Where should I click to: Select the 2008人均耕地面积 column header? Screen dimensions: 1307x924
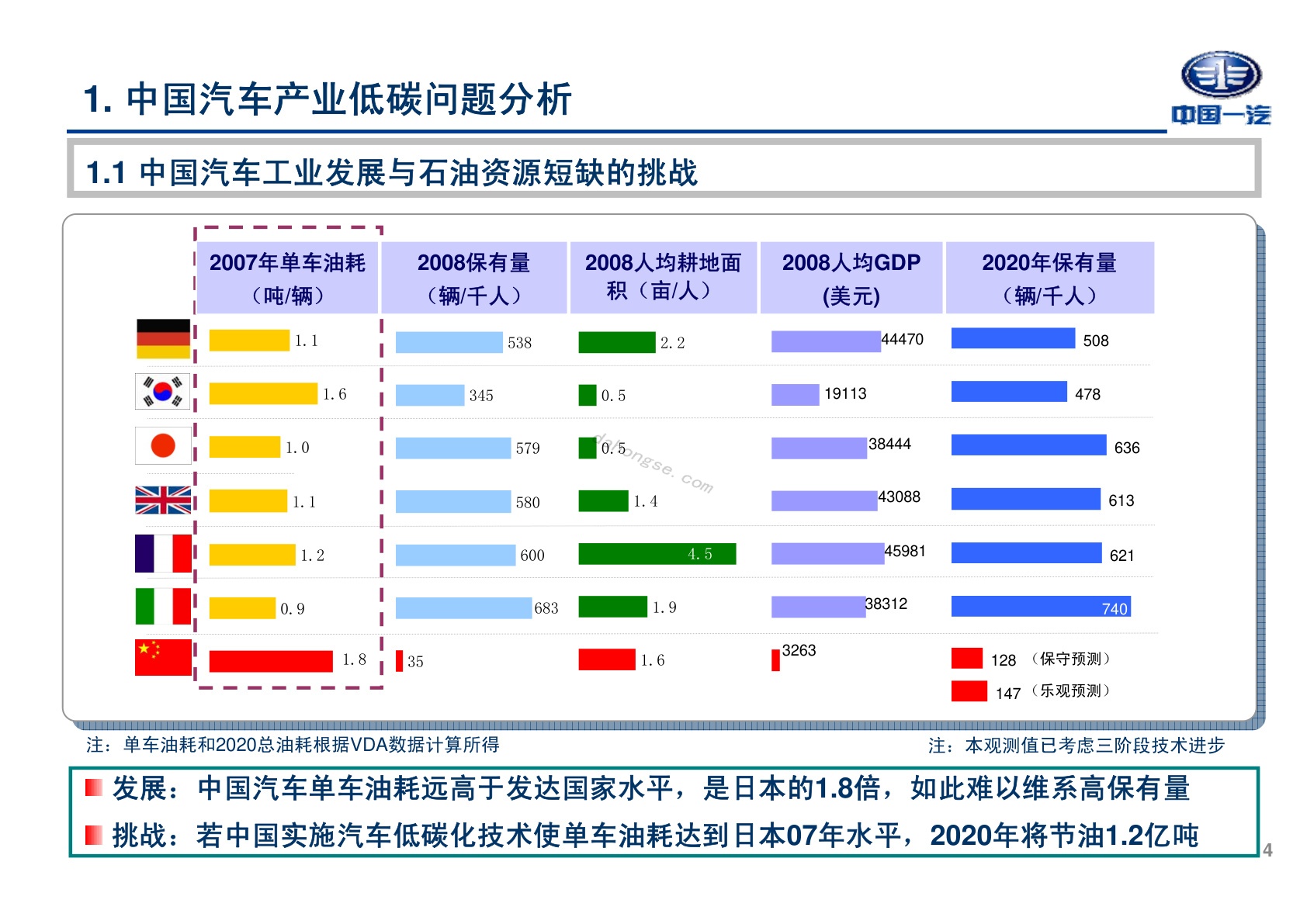(x=664, y=278)
